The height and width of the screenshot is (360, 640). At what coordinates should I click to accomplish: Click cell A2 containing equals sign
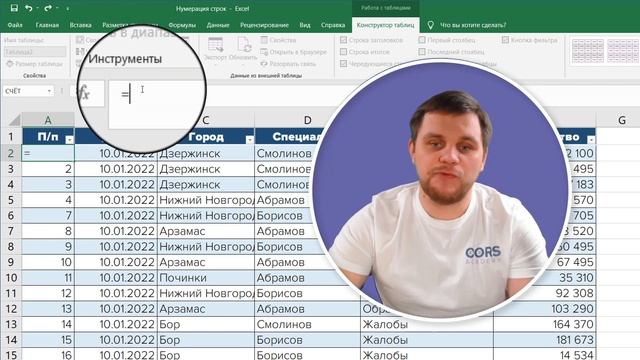coord(48,153)
